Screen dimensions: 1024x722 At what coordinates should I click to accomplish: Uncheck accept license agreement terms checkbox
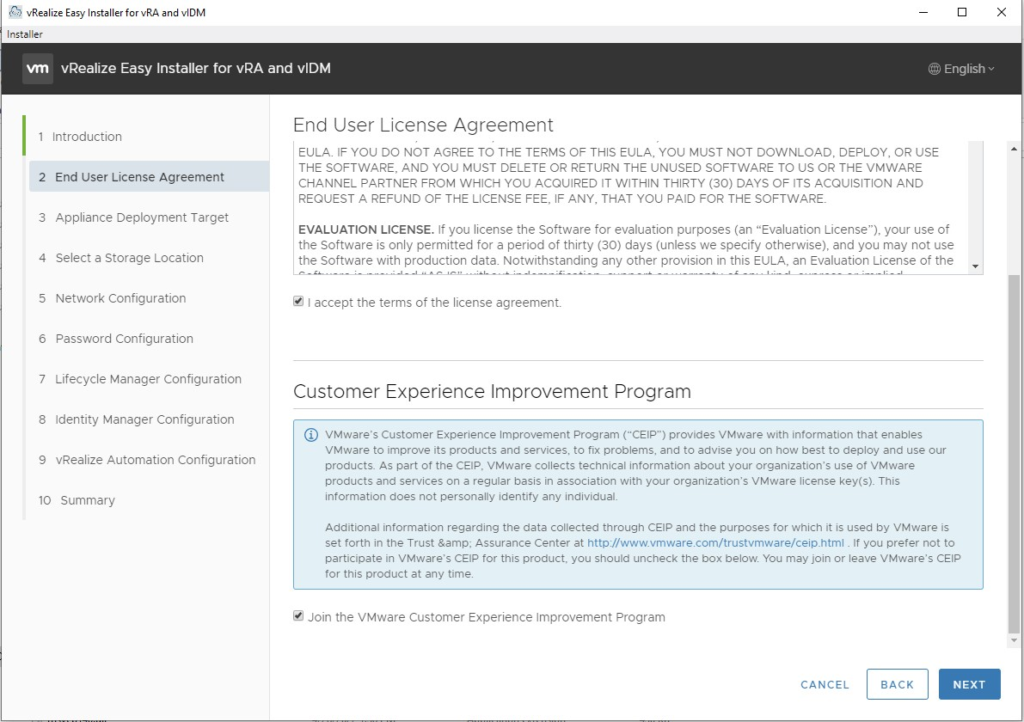[x=298, y=301]
